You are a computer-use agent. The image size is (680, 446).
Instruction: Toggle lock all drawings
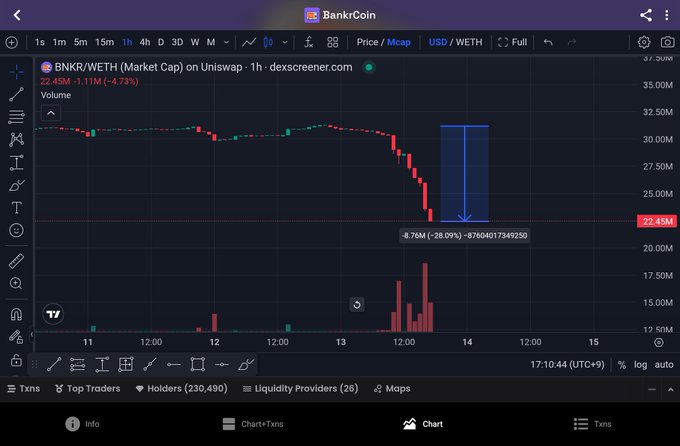coord(16,360)
